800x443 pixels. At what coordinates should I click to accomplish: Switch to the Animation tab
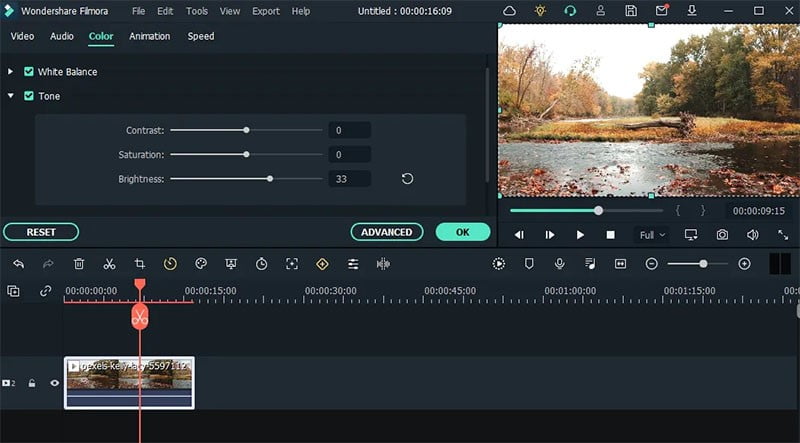(149, 36)
